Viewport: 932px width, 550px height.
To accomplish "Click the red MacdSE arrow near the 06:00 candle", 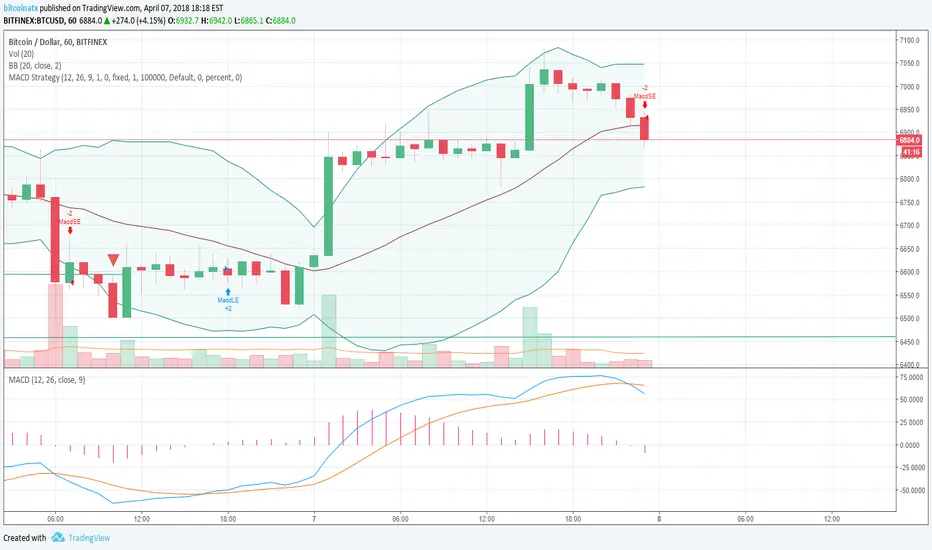I will (70, 230).
